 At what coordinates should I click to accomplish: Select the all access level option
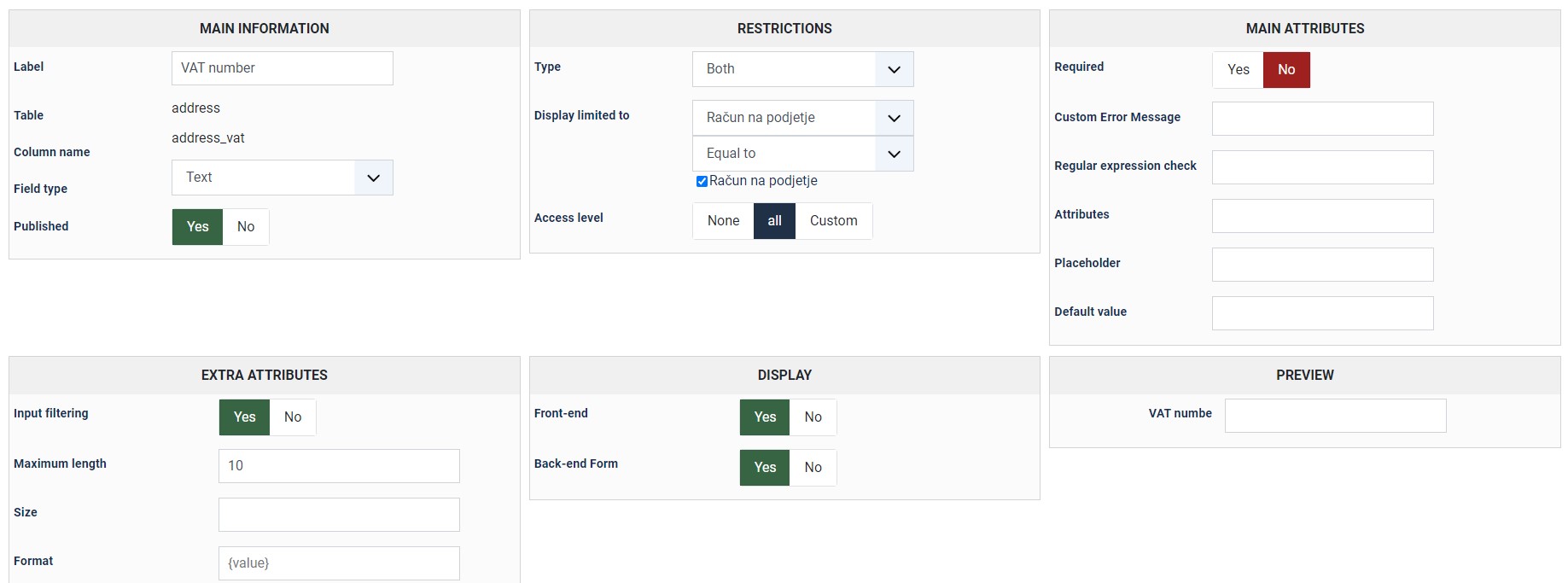[x=774, y=221]
